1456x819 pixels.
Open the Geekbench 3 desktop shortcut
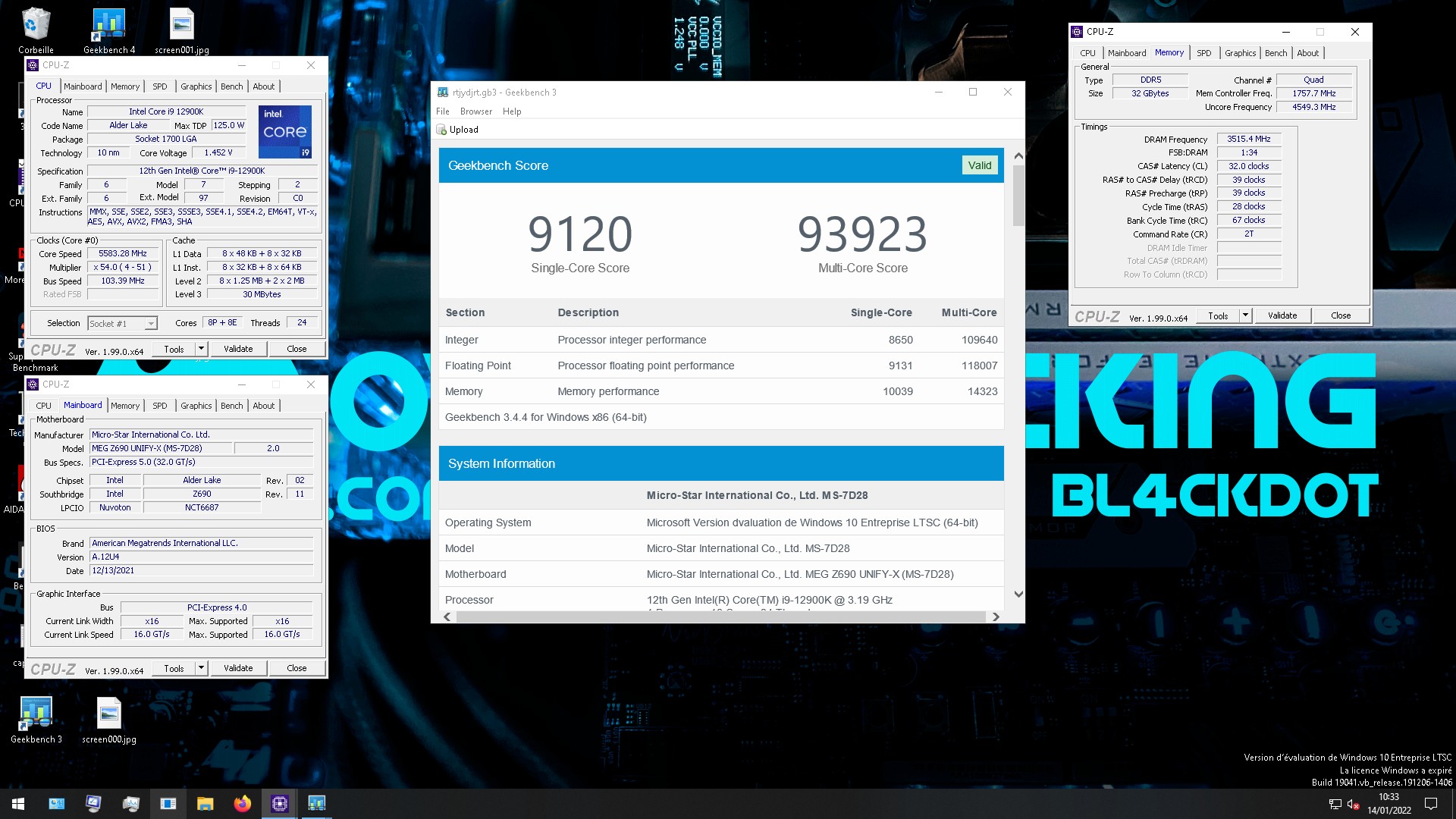coord(36,720)
